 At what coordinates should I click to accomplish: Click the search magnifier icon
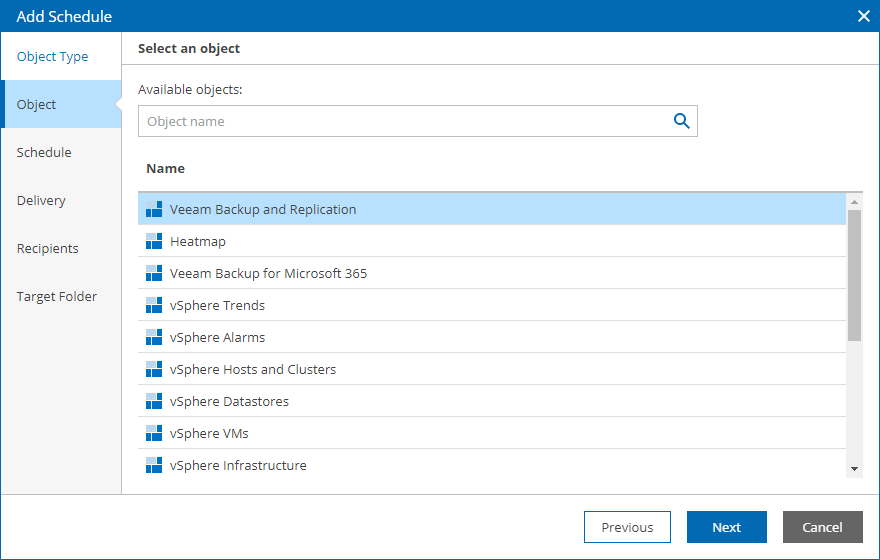coord(681,121)
